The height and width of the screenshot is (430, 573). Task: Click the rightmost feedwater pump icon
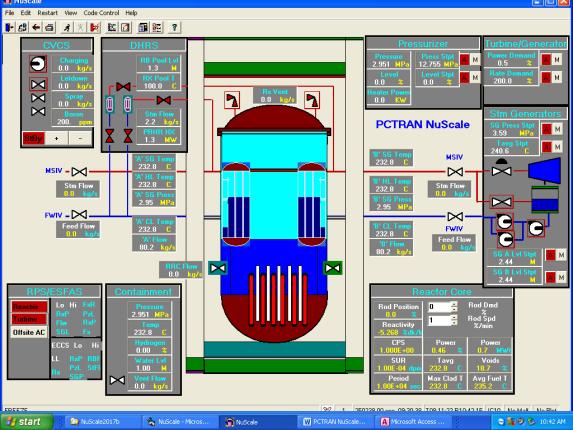pos(536,228)
